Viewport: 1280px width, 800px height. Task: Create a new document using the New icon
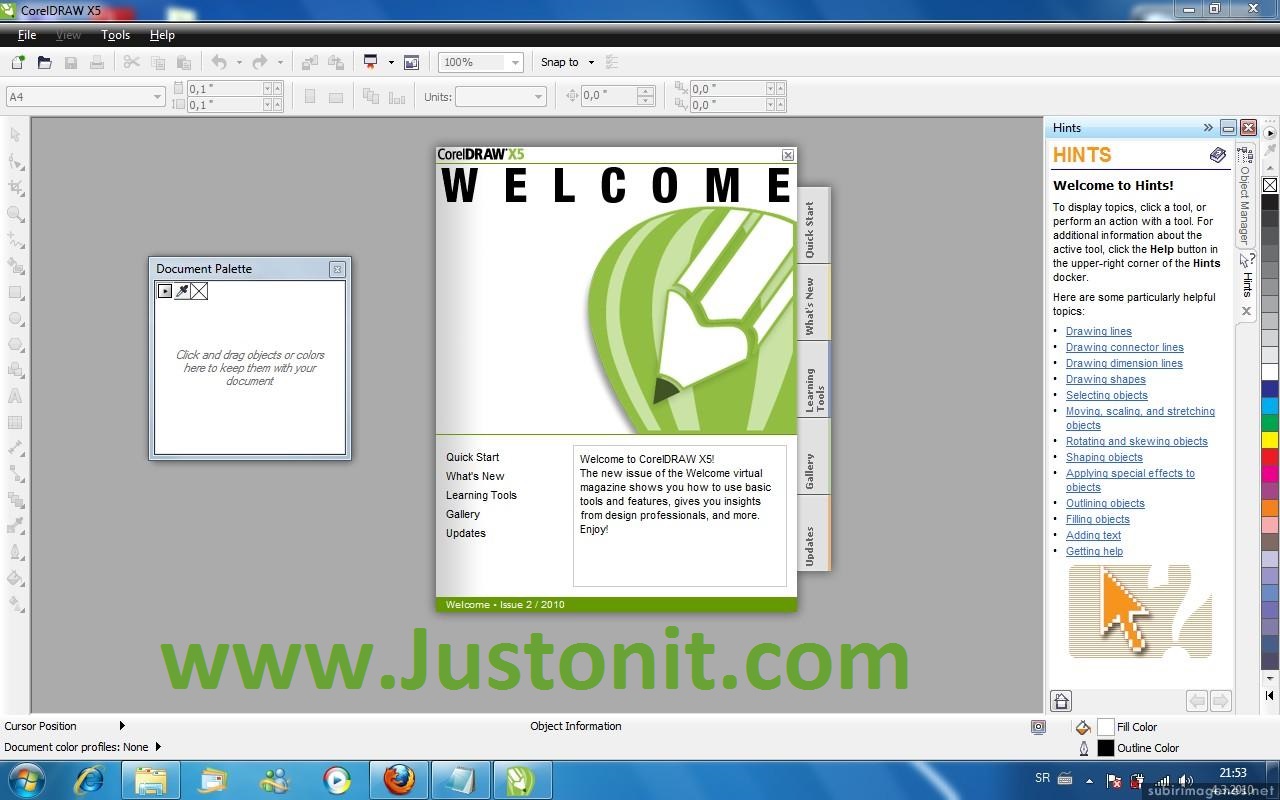[18, 62]
